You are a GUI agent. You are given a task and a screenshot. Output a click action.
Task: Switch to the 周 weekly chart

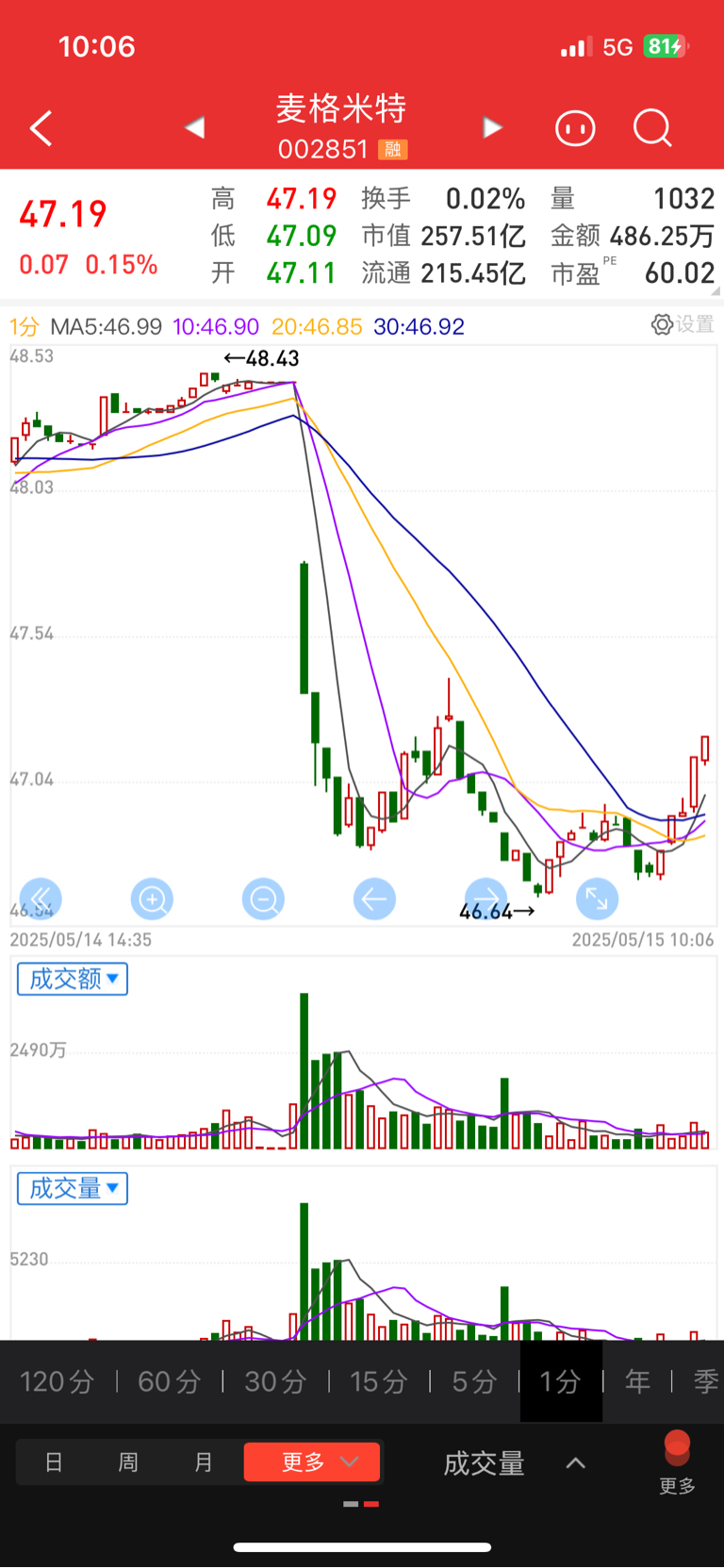[x=128, y=1462]
